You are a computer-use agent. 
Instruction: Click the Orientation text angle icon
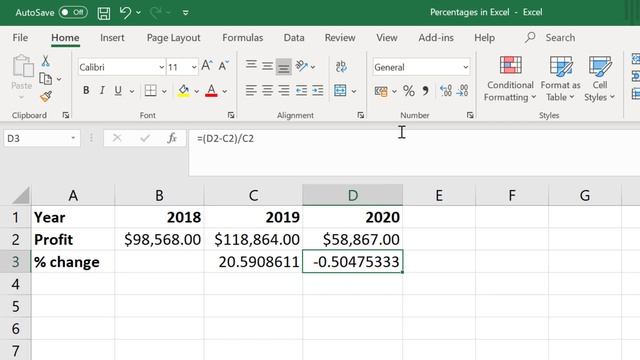point(302,66)
